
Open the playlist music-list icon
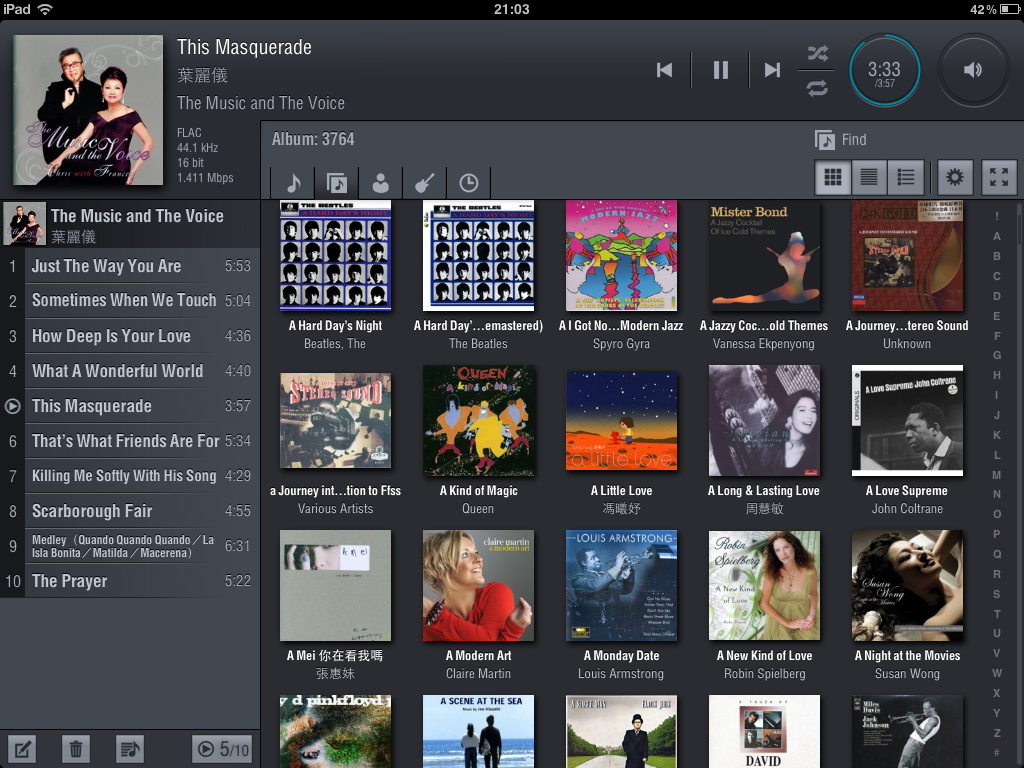[129, 749]
